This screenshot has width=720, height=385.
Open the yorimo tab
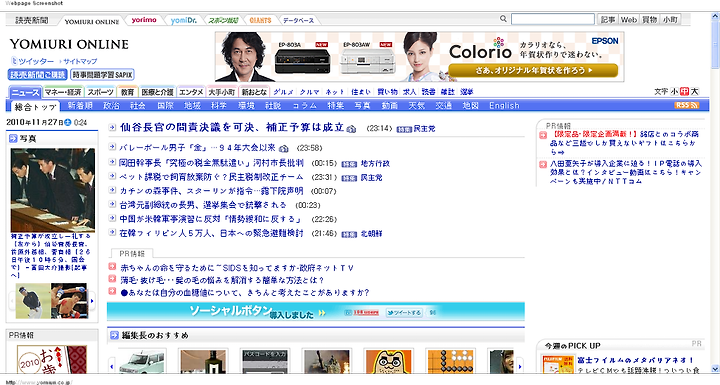tap(144, 20)
